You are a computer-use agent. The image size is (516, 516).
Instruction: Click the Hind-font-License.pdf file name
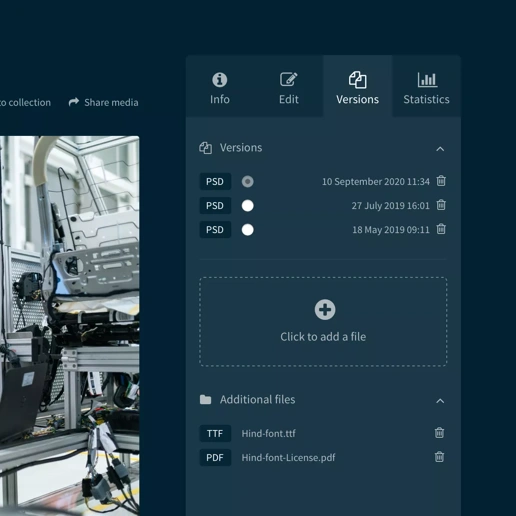click(x=288, y=458)
